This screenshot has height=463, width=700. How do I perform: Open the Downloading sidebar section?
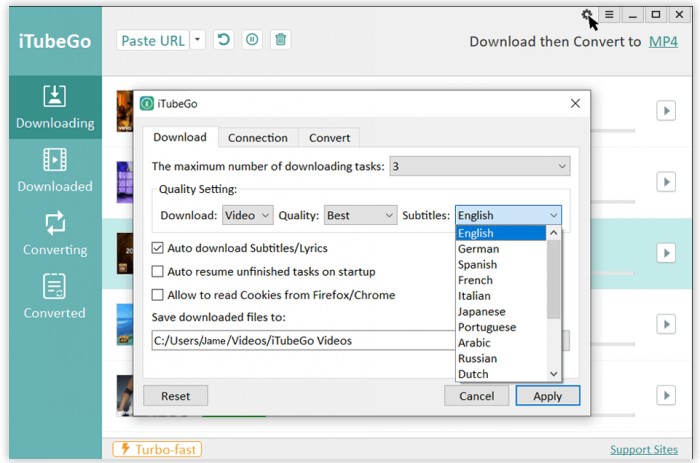tap(55, 107)
